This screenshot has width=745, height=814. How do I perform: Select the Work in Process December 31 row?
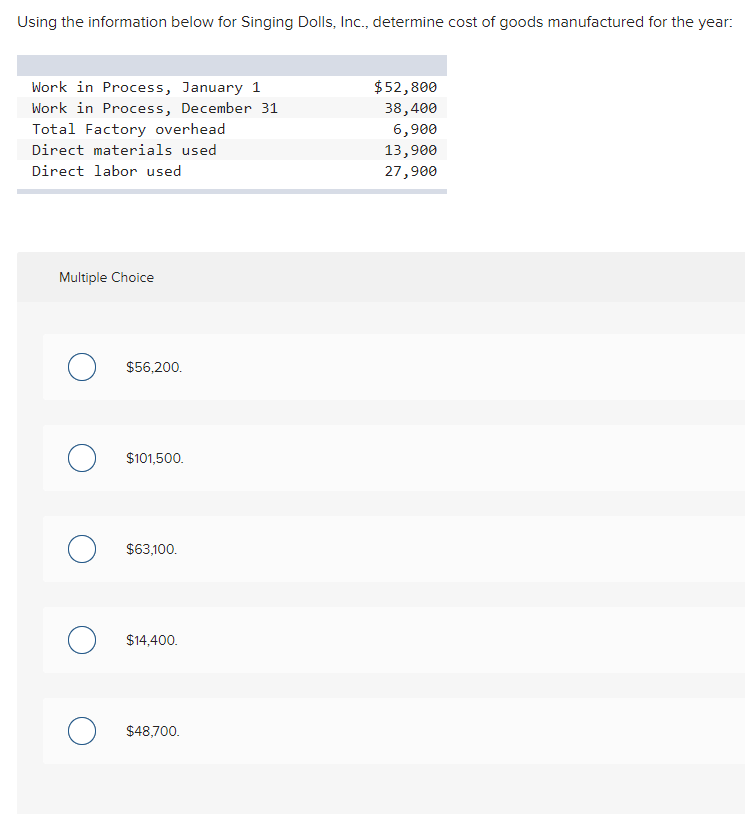click(x=230, y=108)
